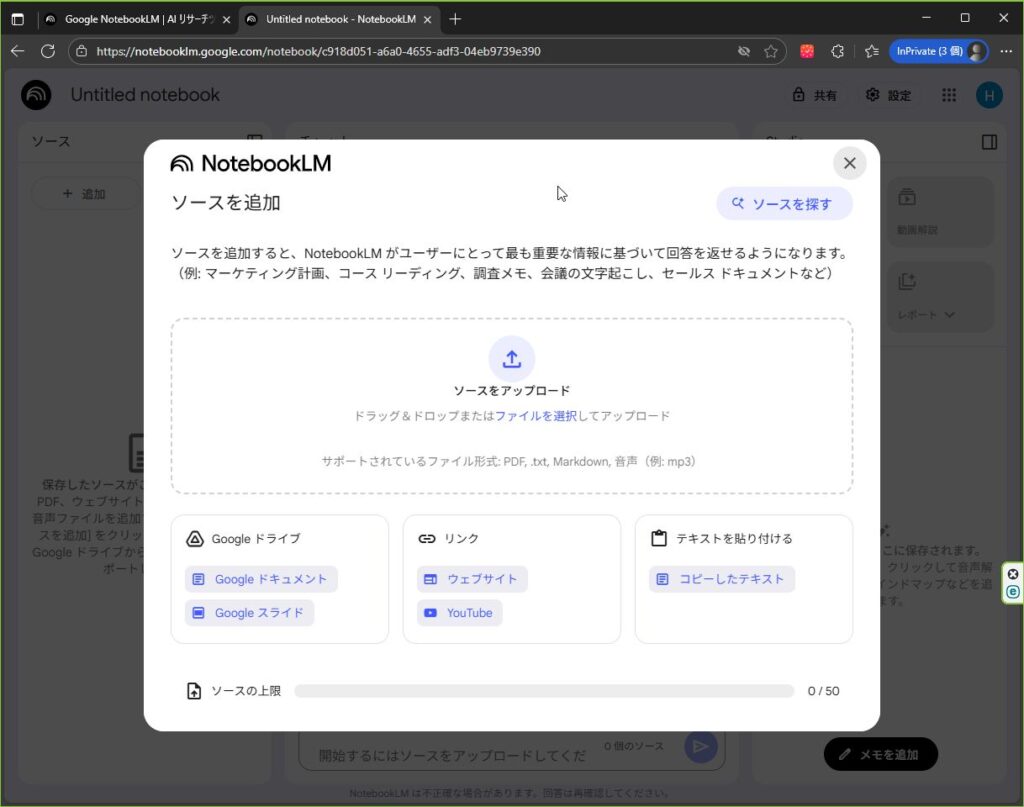Screen dimensions: 1024x807
Task: Click the upload arrow icon
Action: [x=511, y=358]
